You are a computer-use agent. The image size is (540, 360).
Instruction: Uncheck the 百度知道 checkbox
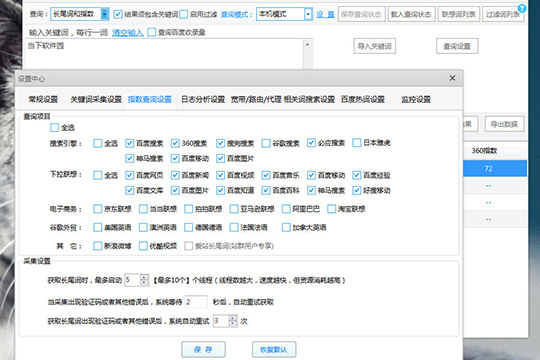tap(220, 190)
